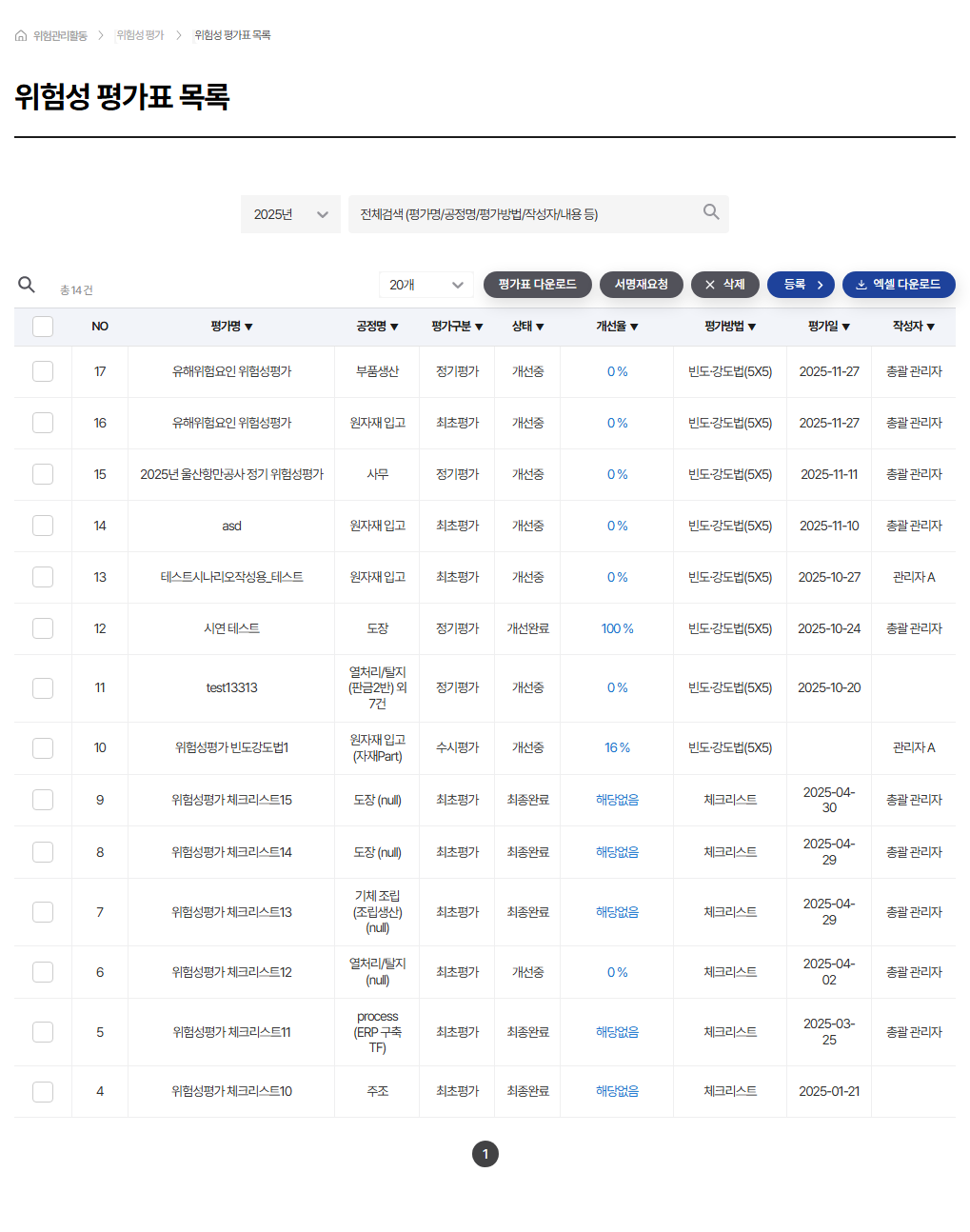Select checkbox for row 12 시연 테스트
970x1232 pixels.
click(x=43, y=628)
